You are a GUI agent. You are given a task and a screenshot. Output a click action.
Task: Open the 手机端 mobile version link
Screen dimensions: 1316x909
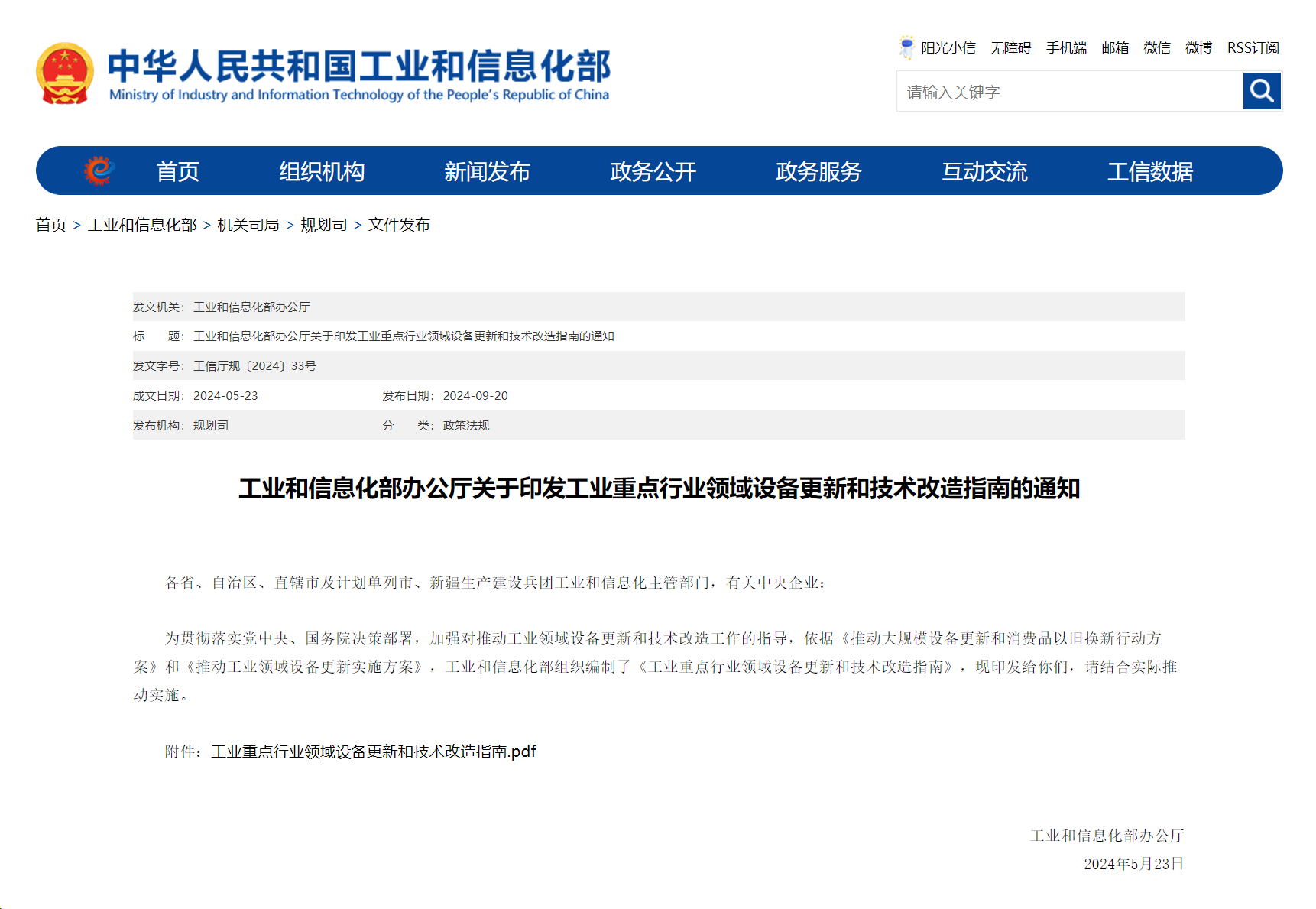coord(1067,48)
